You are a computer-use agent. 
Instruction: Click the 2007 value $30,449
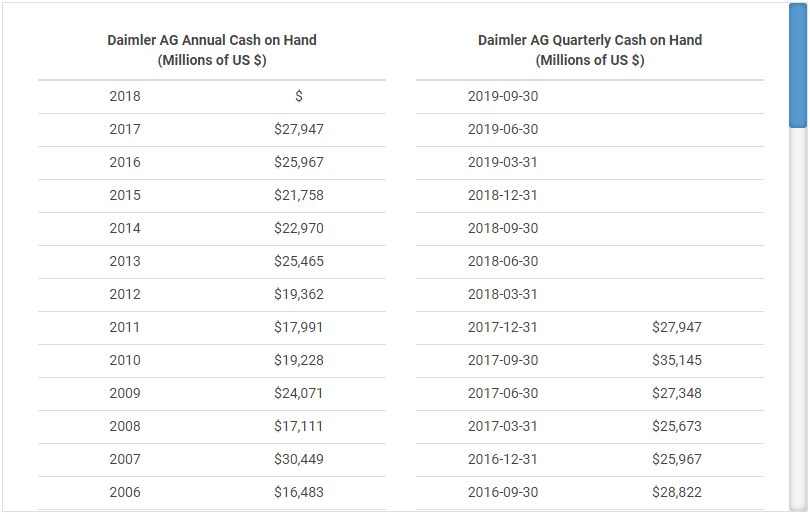coord(299,459)
